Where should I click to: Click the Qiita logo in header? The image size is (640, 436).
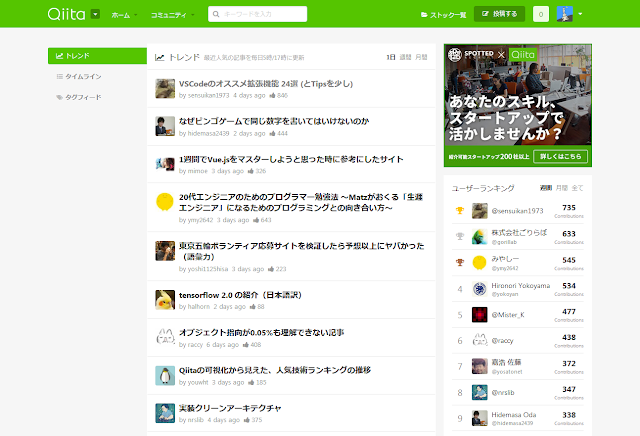coord(67,14)
